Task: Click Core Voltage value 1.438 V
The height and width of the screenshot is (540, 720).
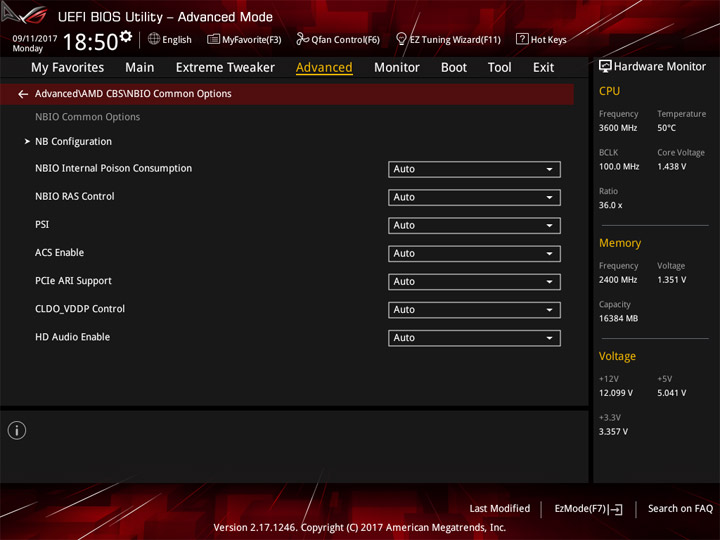Action: click(x=672, y=166)
